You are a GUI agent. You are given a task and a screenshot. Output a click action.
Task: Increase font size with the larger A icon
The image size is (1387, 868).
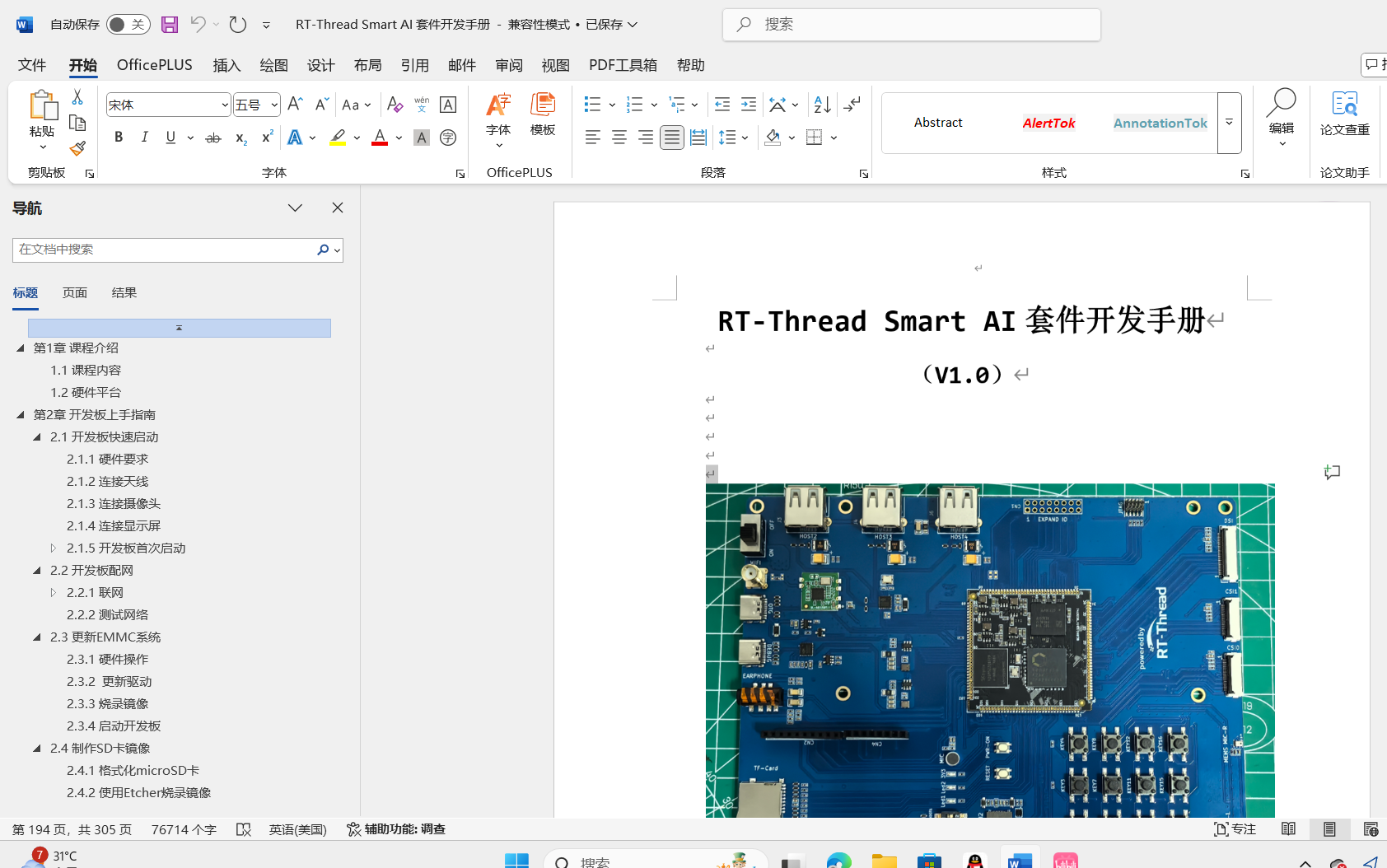click(x=295, y=105)
